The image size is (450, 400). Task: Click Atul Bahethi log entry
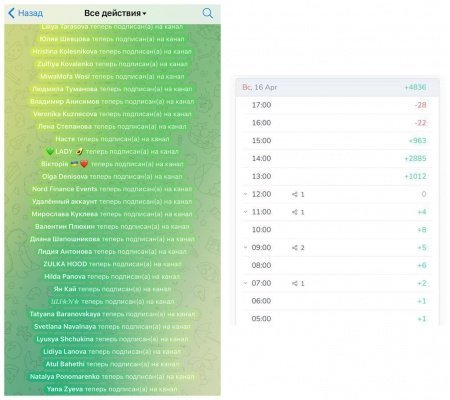[112, 364]
